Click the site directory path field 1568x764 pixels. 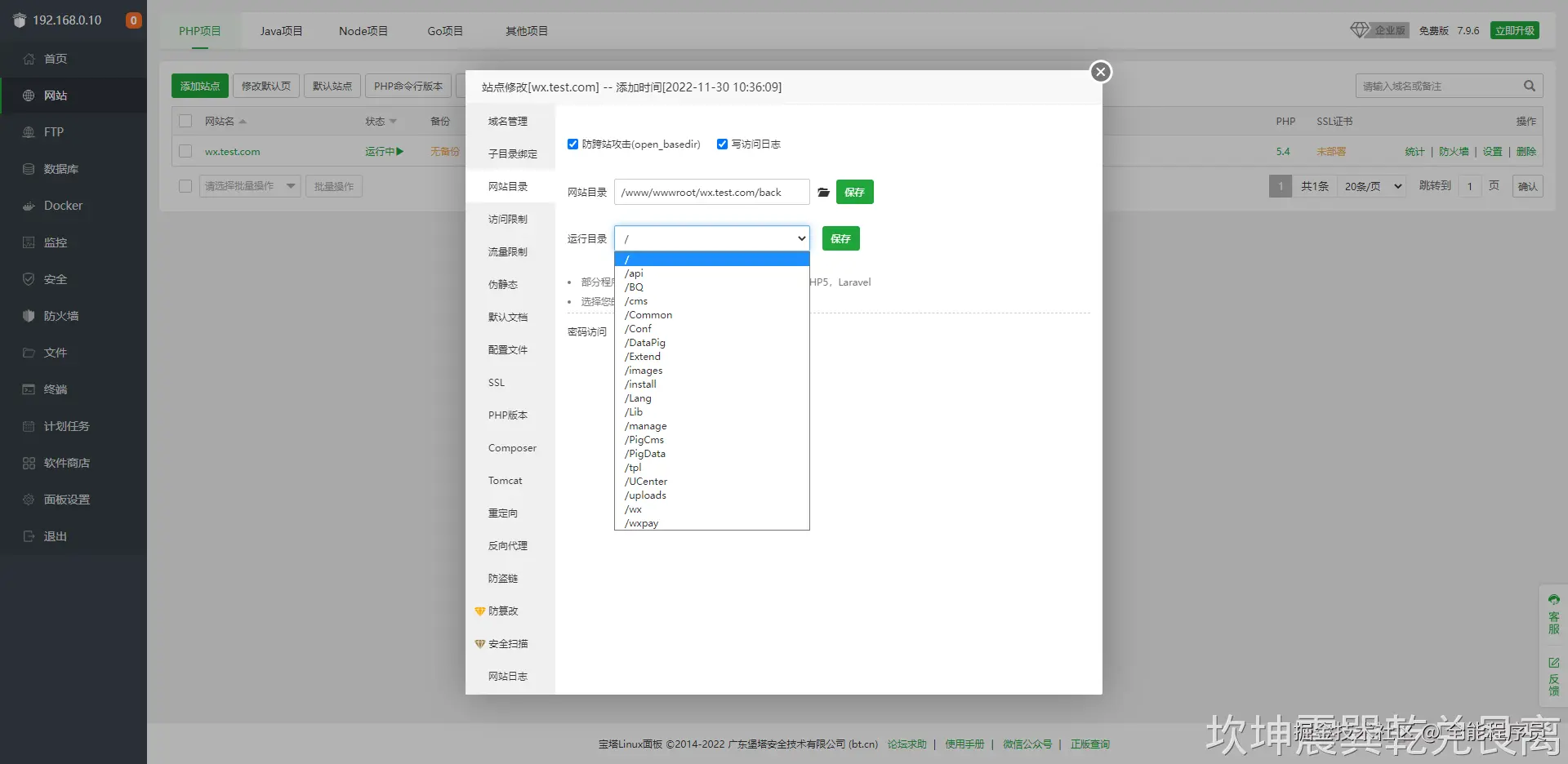pyautogui.click(x=711, y=192)
